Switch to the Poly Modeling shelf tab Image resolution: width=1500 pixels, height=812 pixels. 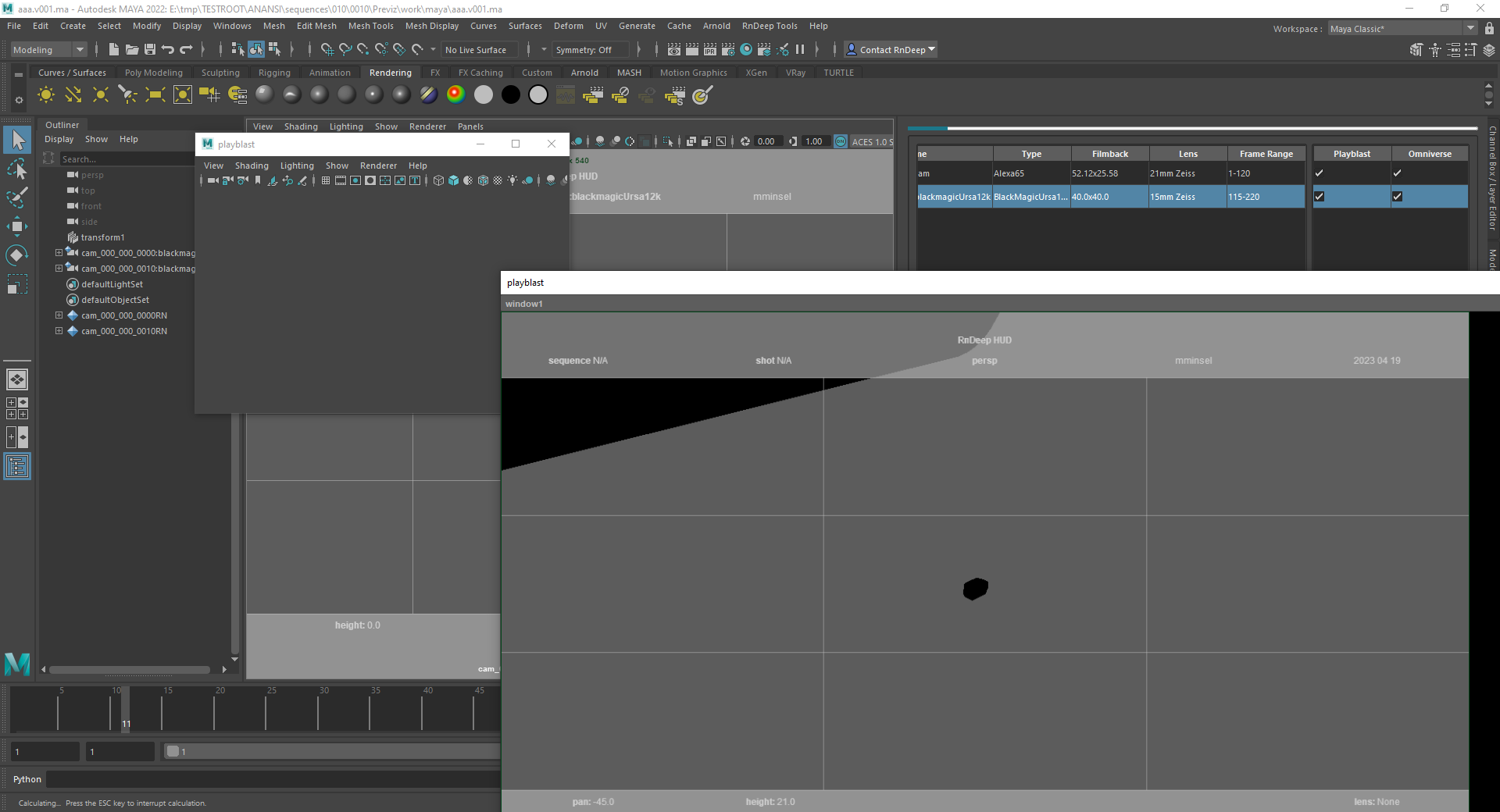[154, 73]
